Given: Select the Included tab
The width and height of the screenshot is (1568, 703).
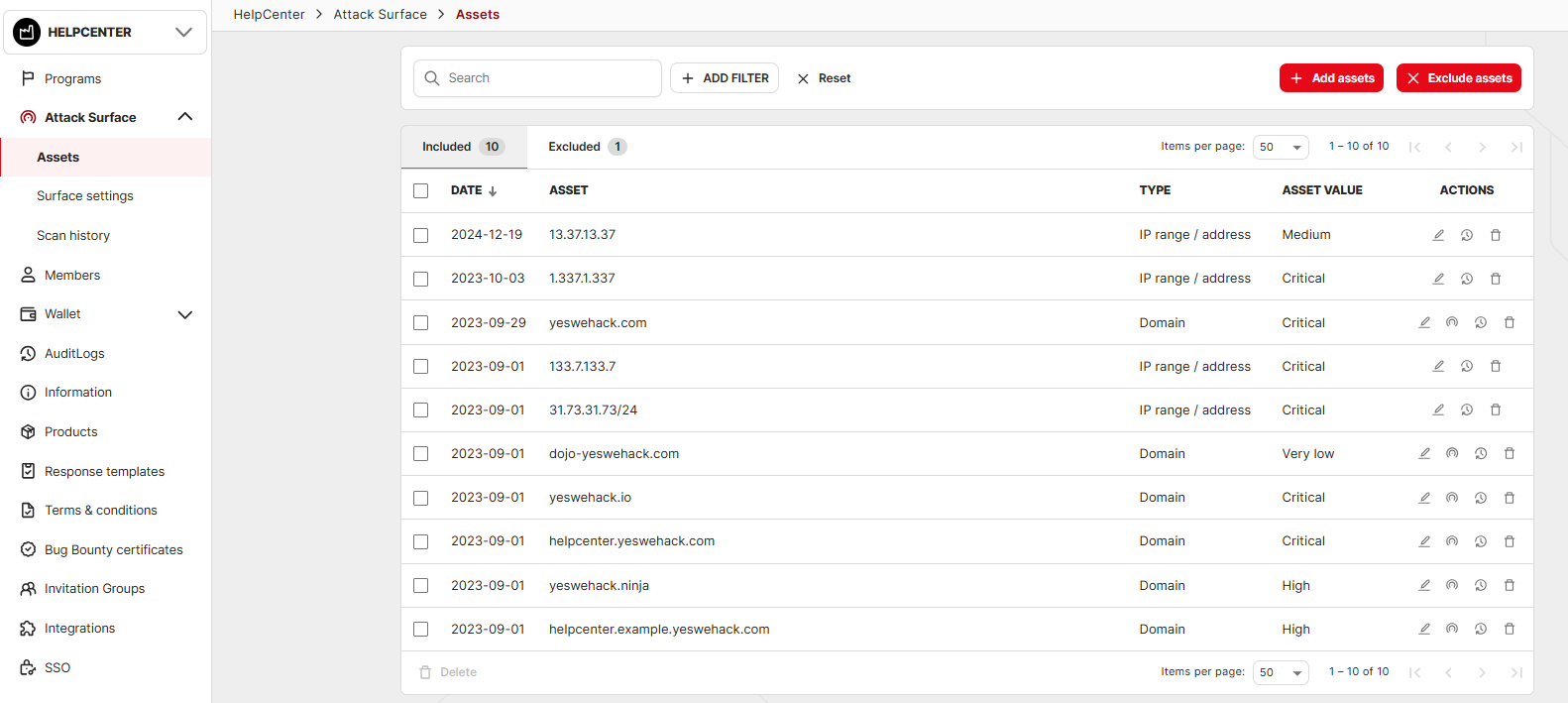Looking at the screenshot, I should (464, 147).
